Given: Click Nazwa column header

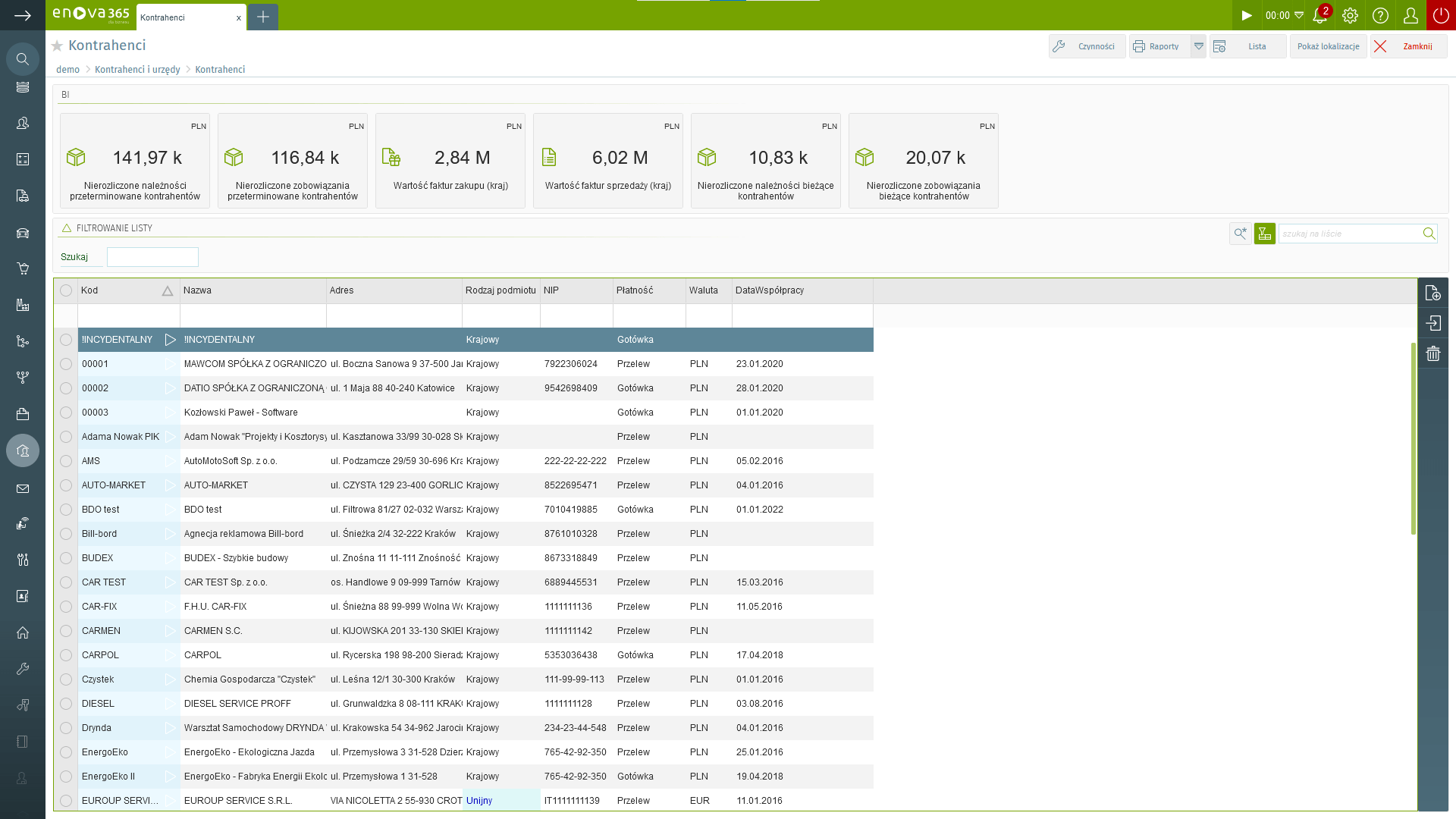Looking at the screenshot, I should [x=253, y=290].
